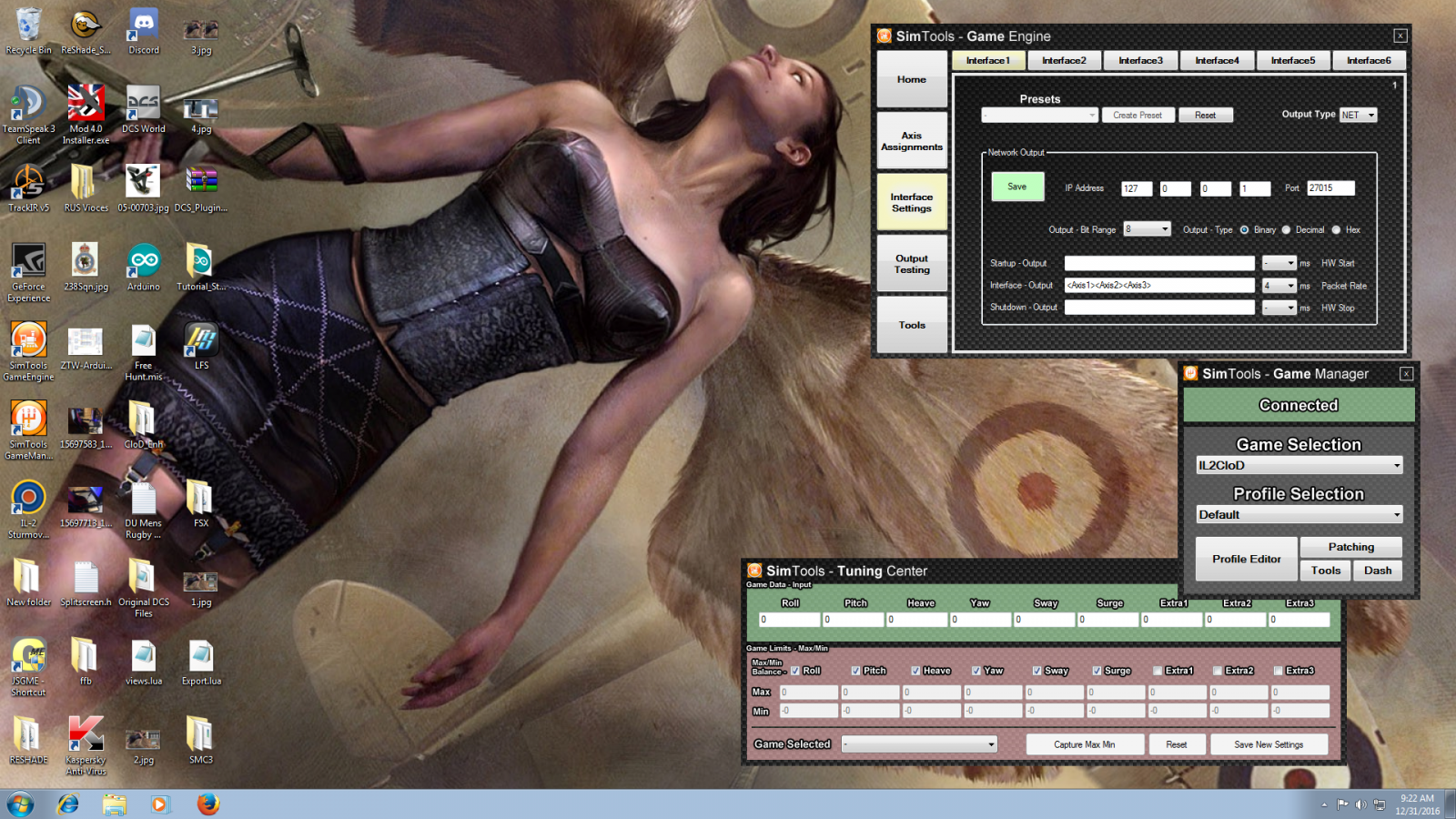1456x819 pixels.
Task: Open the Profile Selection Default dropdown
Action: coord(1299,514)
